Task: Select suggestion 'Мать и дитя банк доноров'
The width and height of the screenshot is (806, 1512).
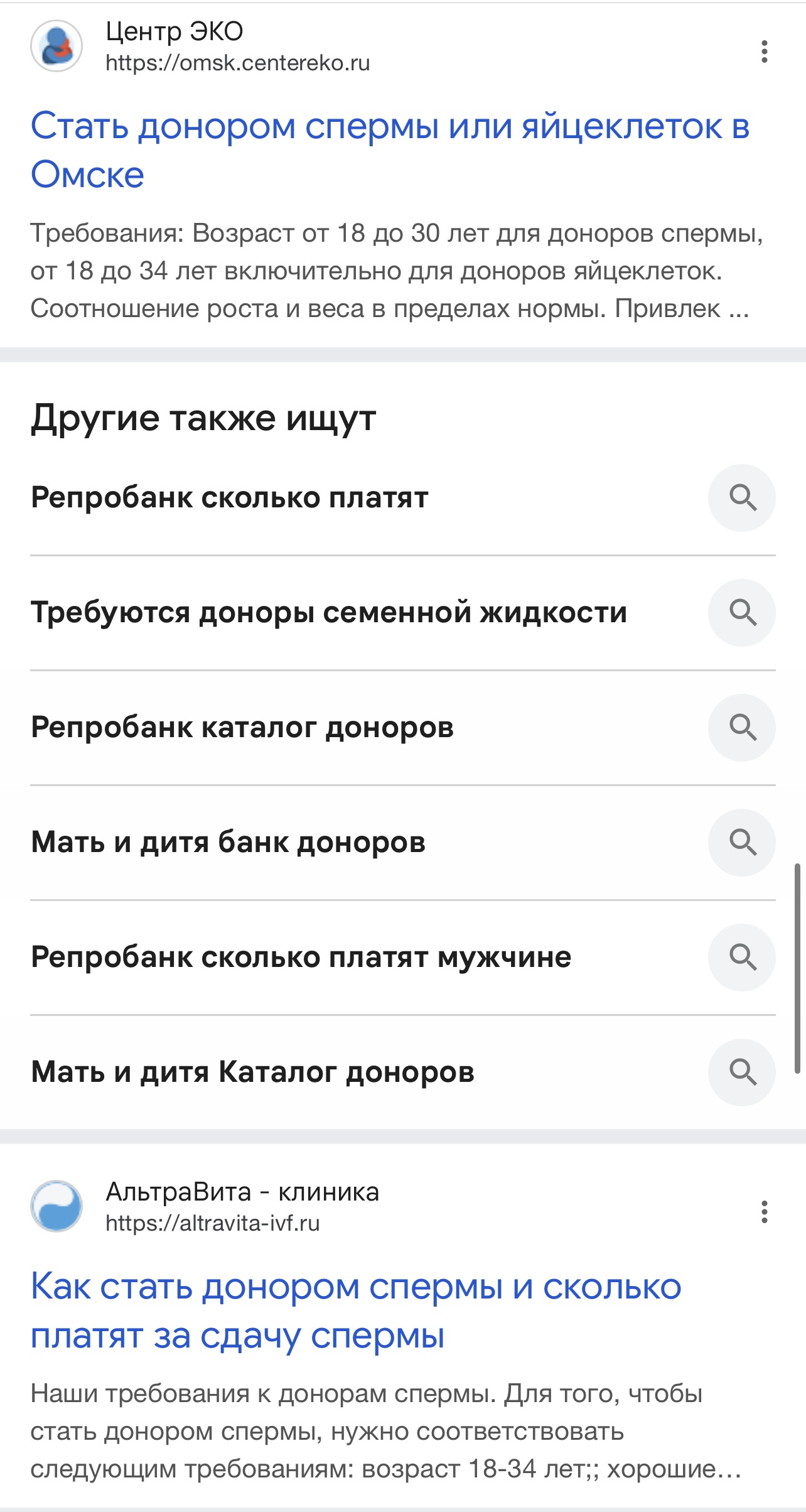Action: (x=228, y=843)
